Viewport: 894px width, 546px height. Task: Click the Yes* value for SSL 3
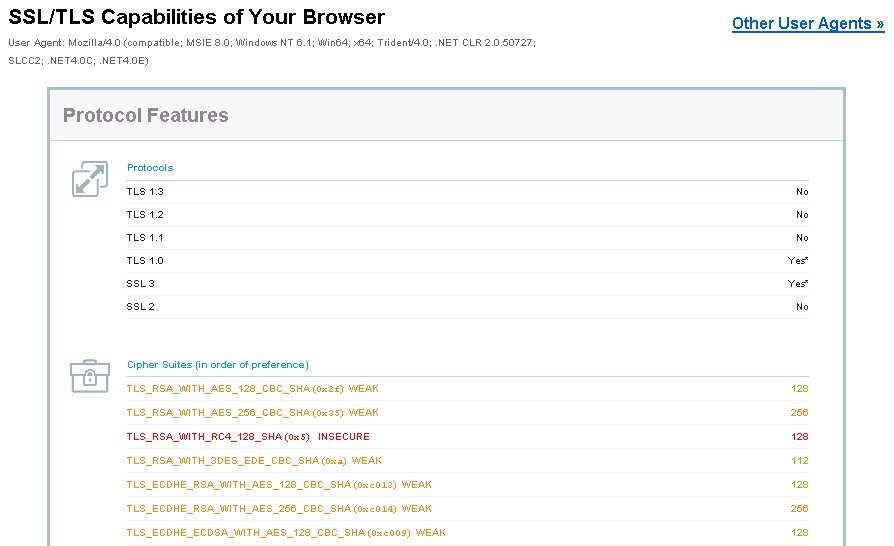point(797,284)
